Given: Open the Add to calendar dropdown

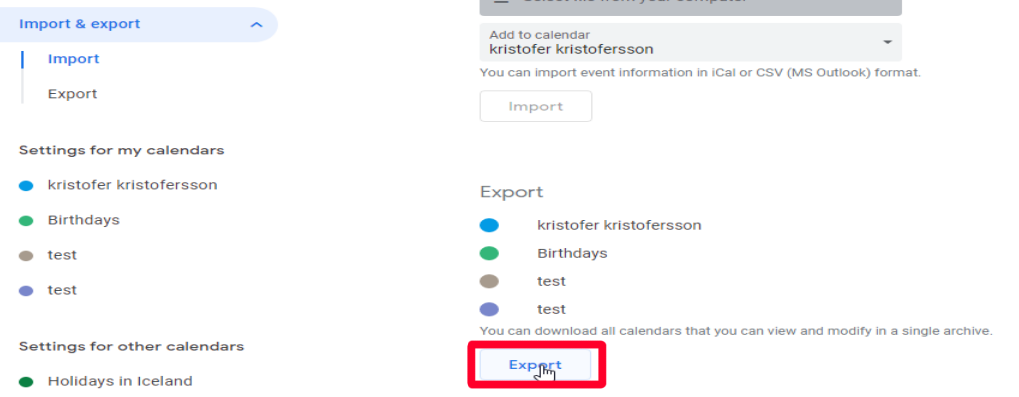Looking at the screenshot, I should [x=690, y=42].
